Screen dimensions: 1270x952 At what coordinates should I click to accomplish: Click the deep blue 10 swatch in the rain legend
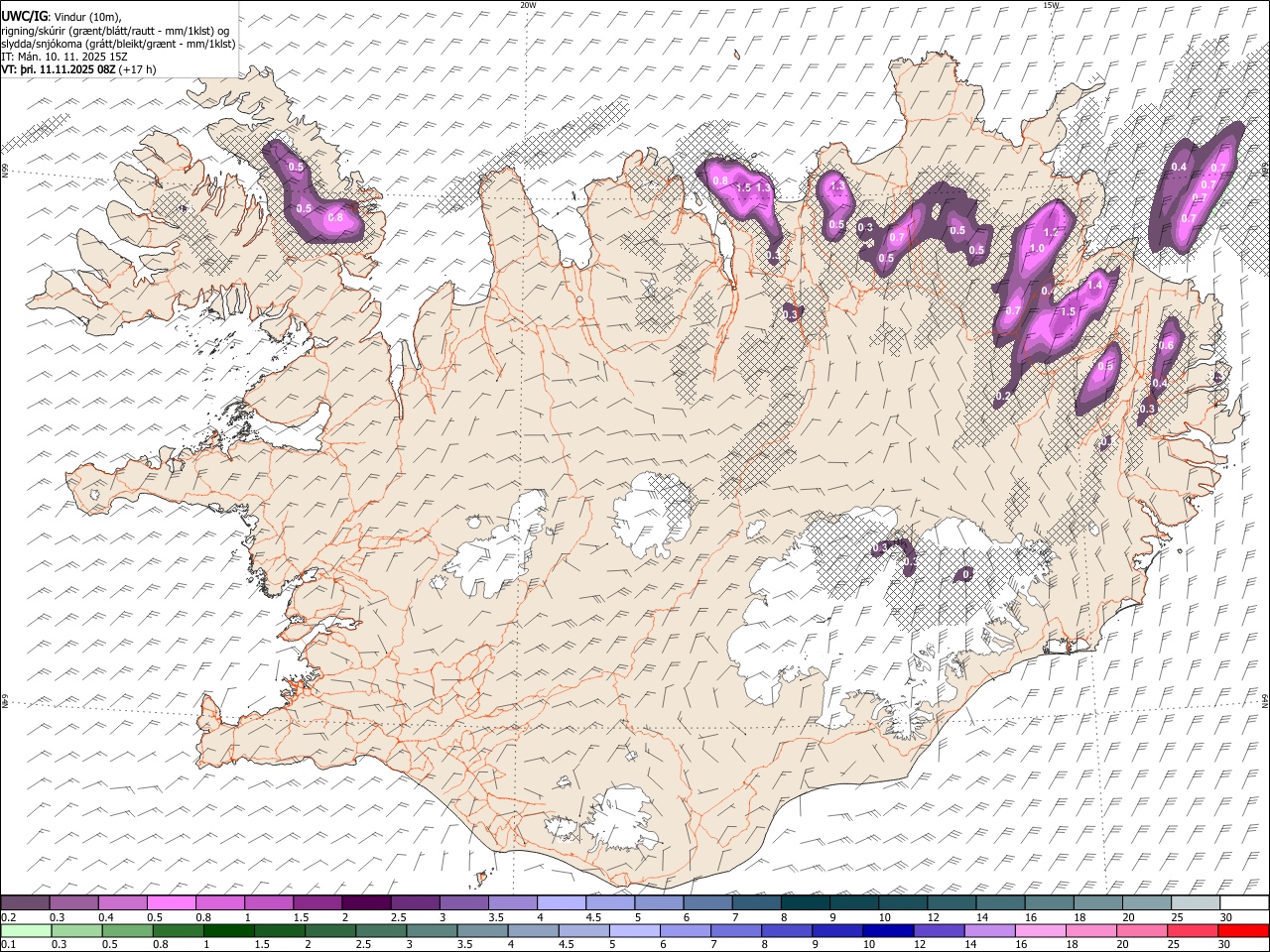[887, 930]
